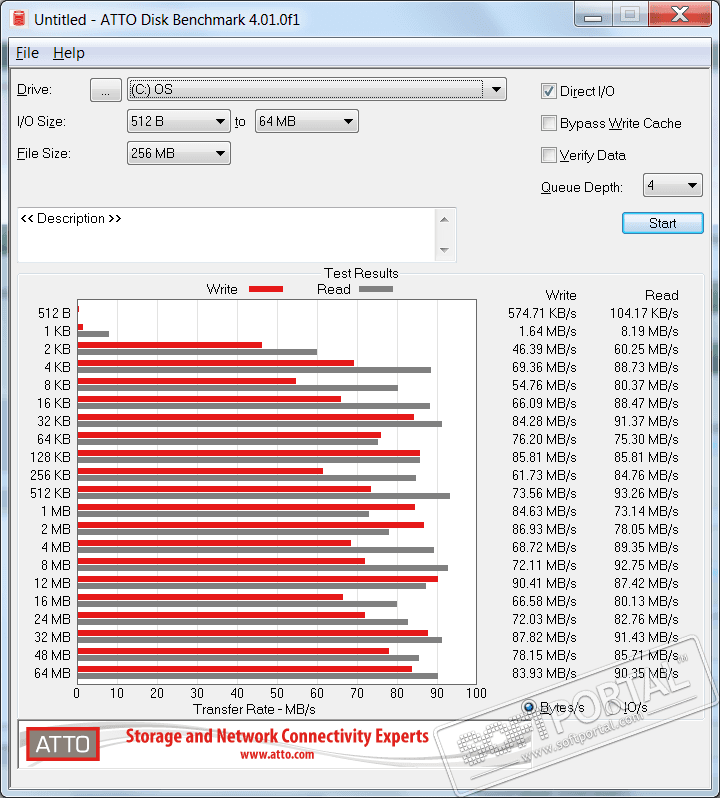Click the 84.63 MB/s write value

click(x=544, y=511)
